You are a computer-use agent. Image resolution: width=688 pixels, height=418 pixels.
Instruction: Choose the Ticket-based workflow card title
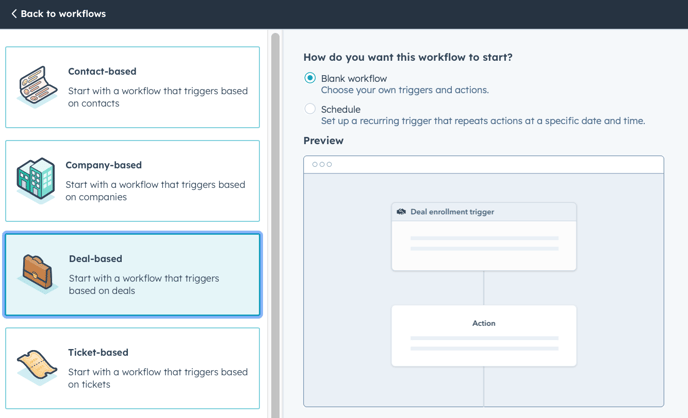click(98, 352)
